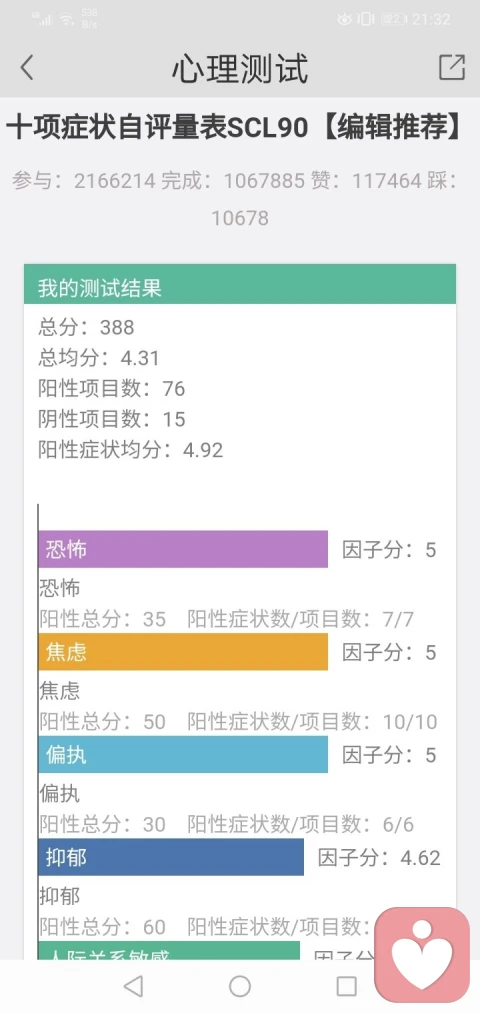Screen dimensions: 480x1013
Task: Tap the green 人际关系敏感 bar
Action: pyautogui.click(x=169, y=950)
